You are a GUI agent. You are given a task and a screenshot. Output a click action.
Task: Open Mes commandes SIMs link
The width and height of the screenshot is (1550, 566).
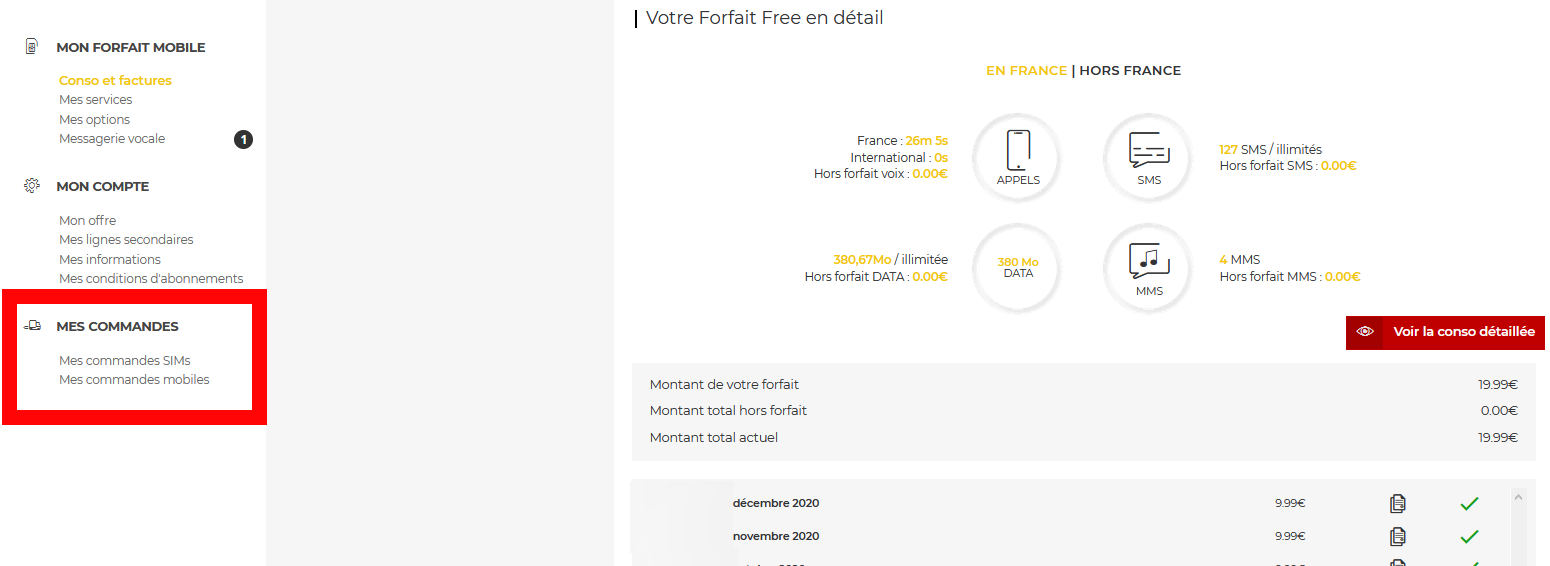point(124,360)
